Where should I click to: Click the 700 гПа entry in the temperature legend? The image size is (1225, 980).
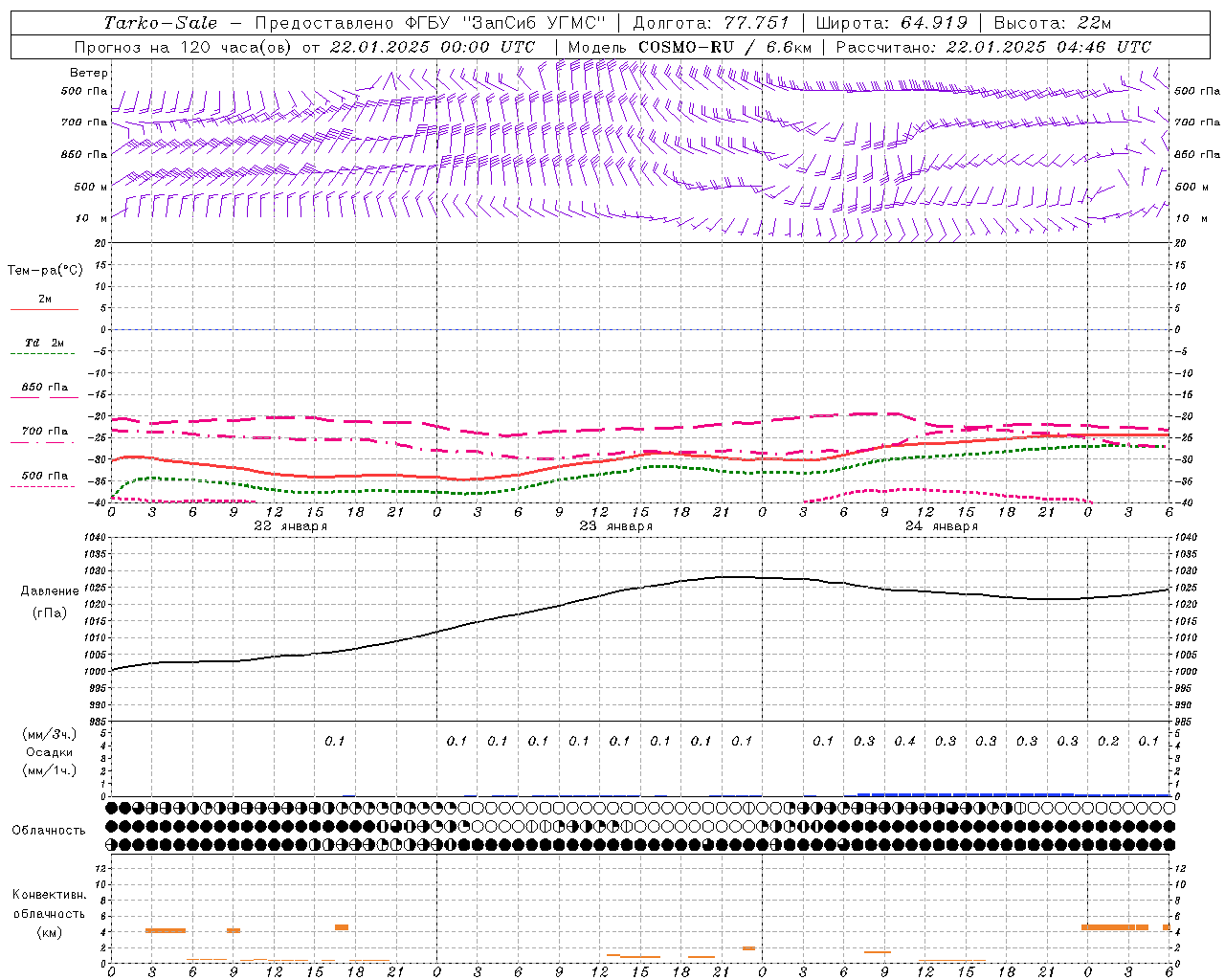[x=45, y=432]
